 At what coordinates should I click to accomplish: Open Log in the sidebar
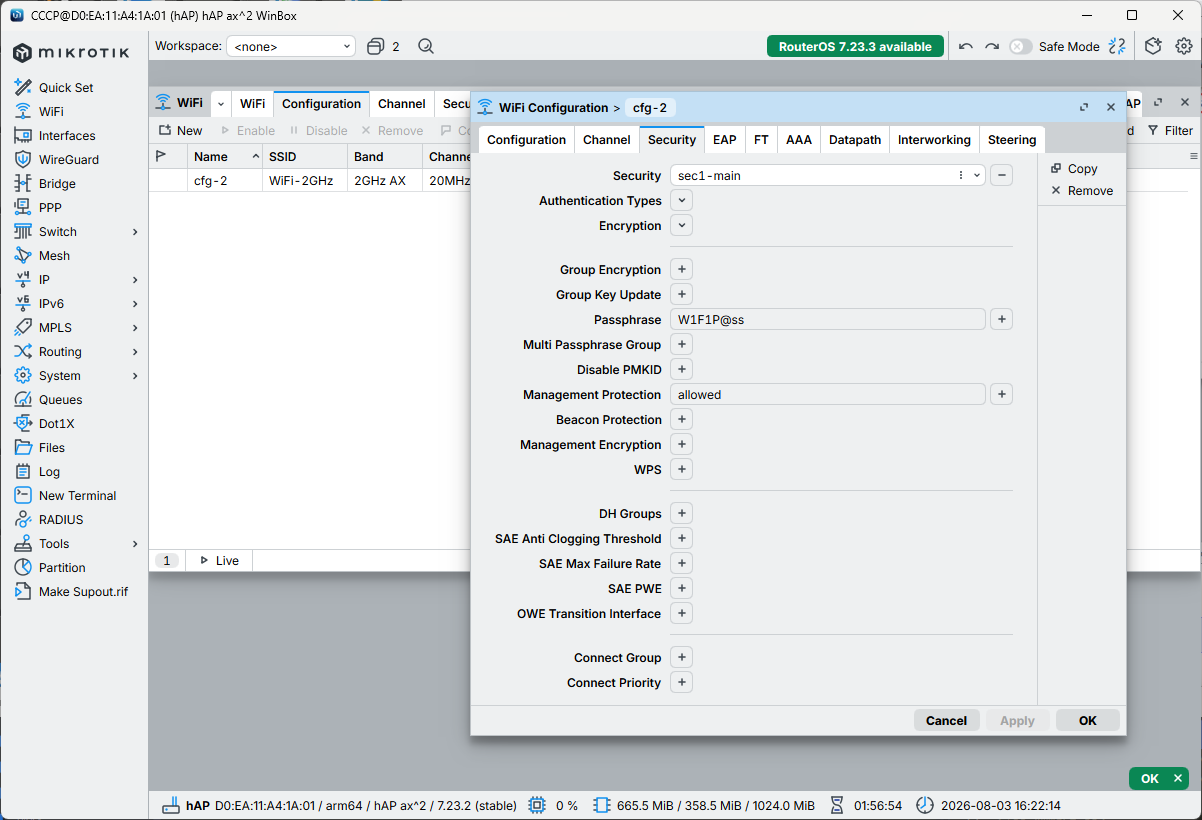pyautogui.click(x=49, y=472)
